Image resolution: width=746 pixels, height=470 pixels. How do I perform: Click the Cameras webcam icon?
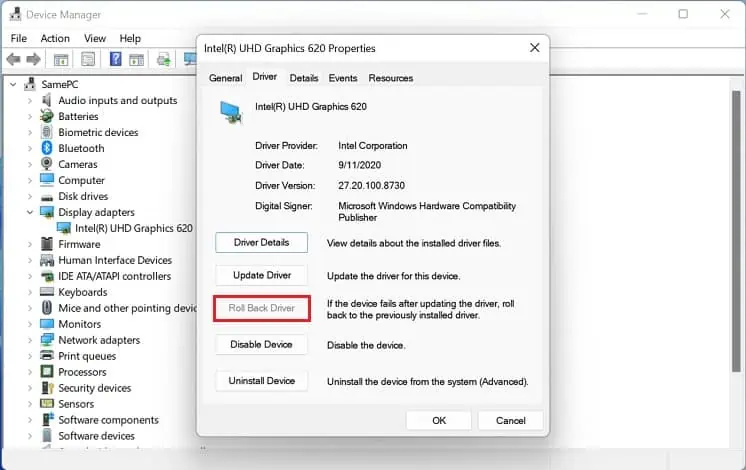click(46, 164)
